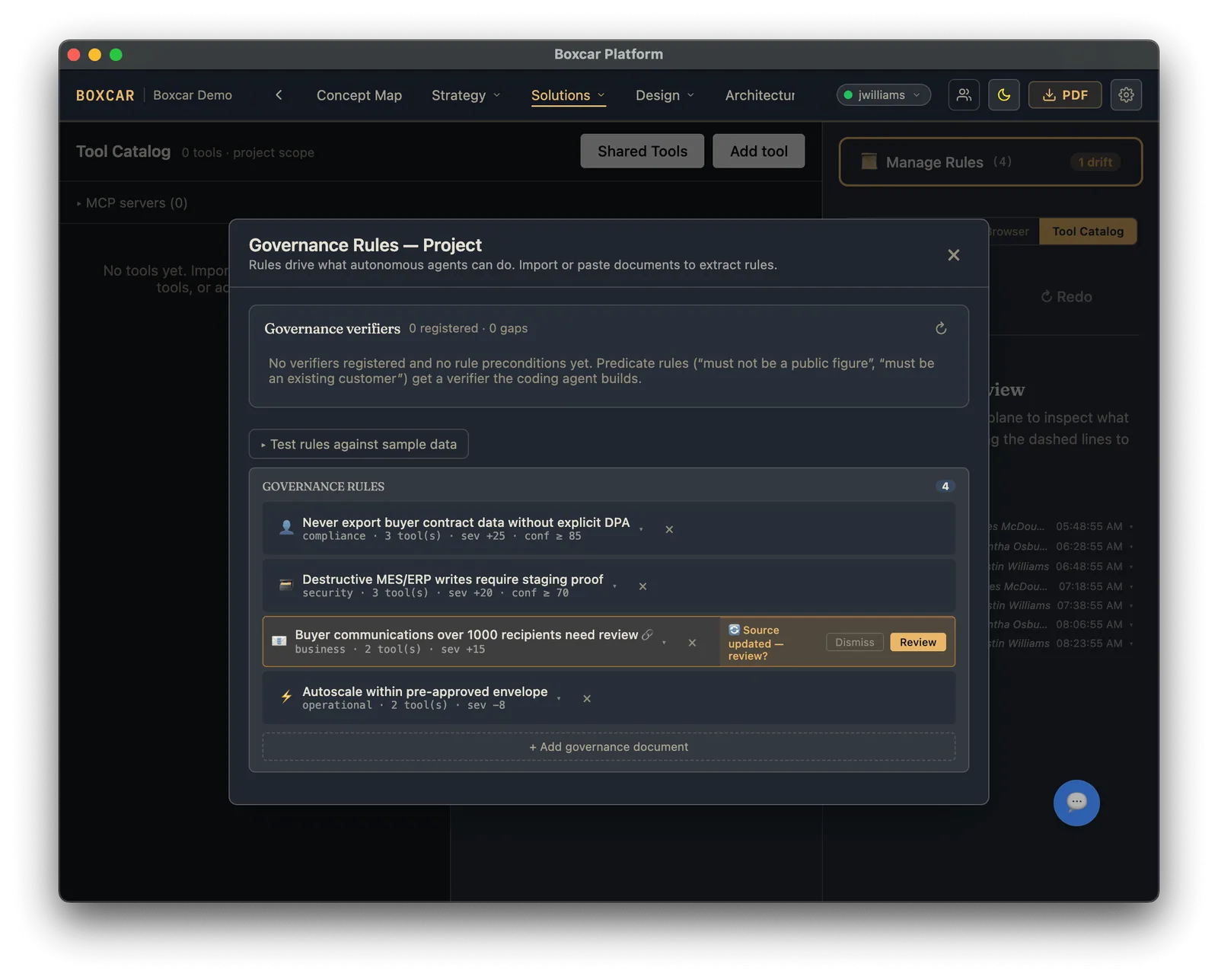Click the rules count badge '4'
Viewport: 1218px width, 980px height.
(x=945, y=486)
